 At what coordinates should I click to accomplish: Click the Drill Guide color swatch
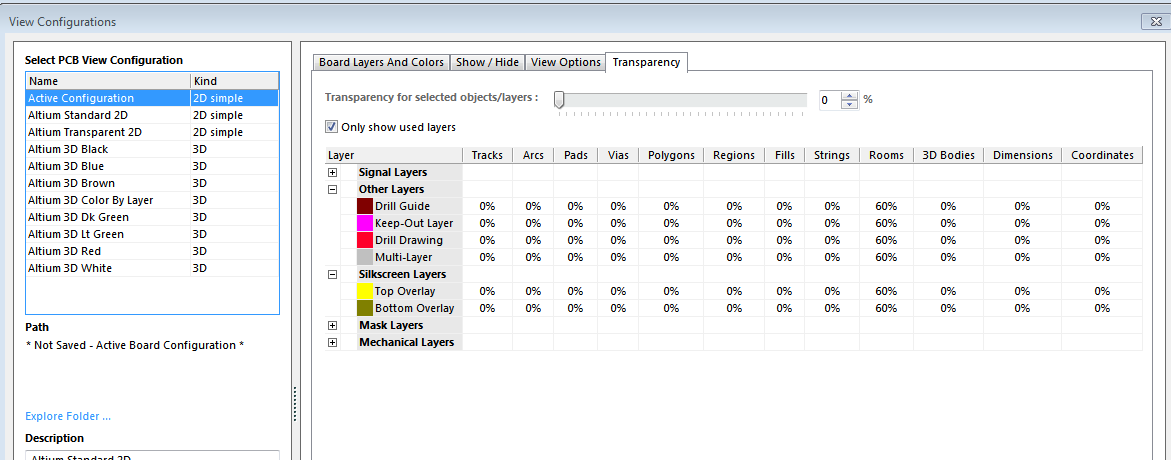(x=365, y=206)
